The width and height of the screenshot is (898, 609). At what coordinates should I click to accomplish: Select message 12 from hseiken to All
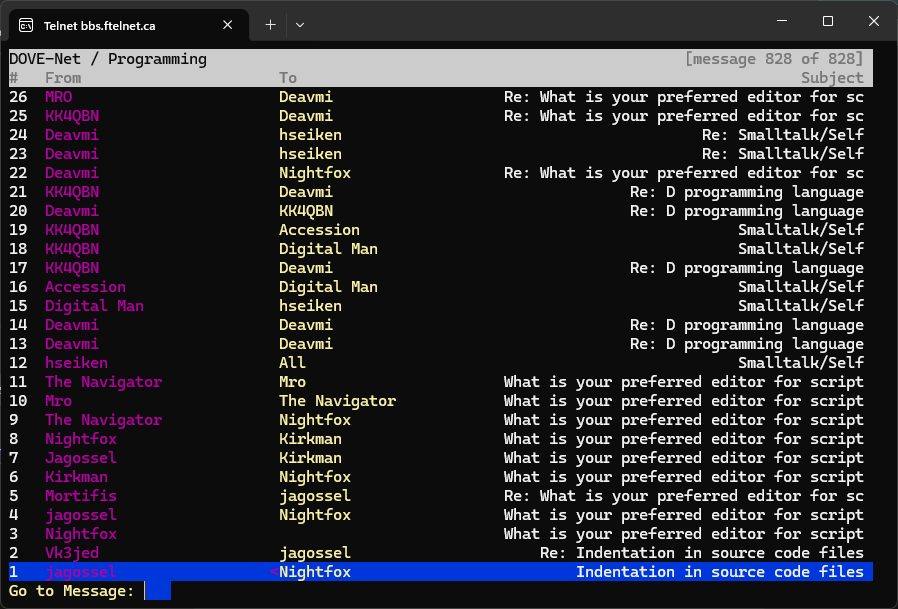click(440, 363)
